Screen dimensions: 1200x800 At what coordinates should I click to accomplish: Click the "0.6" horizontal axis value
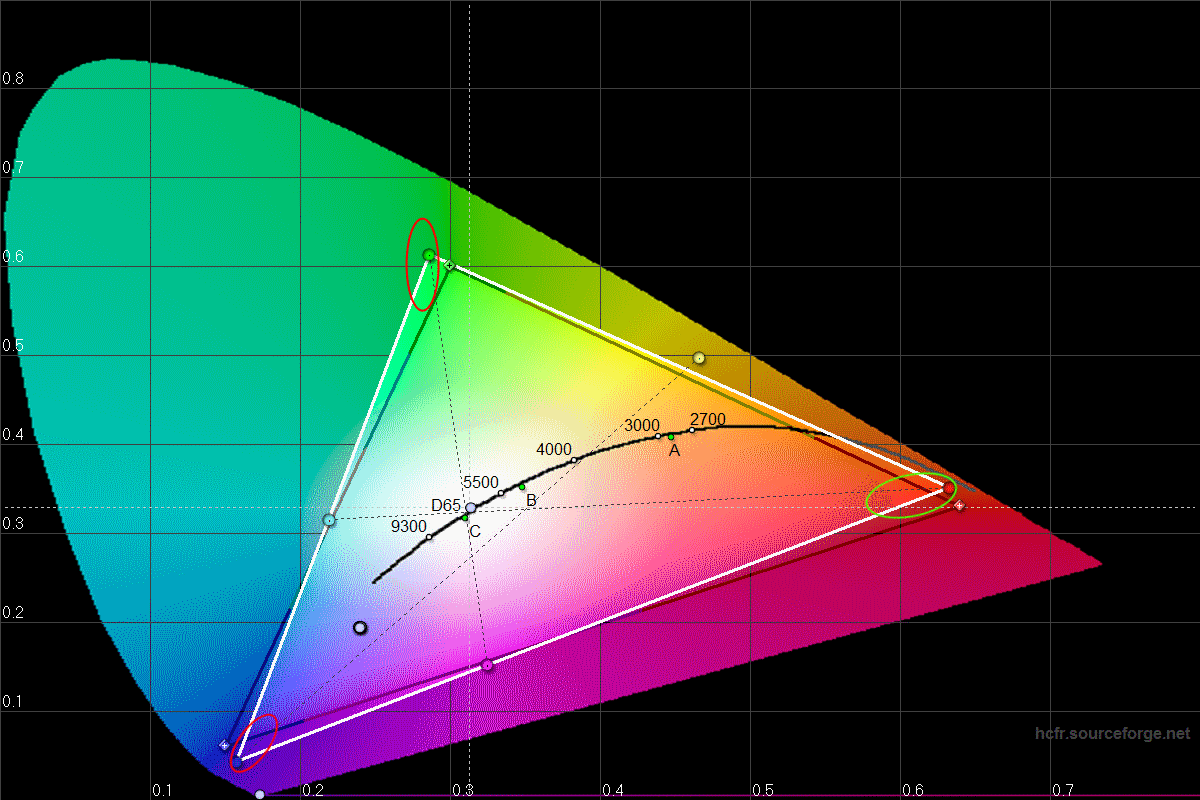click(x=913, y=790)
